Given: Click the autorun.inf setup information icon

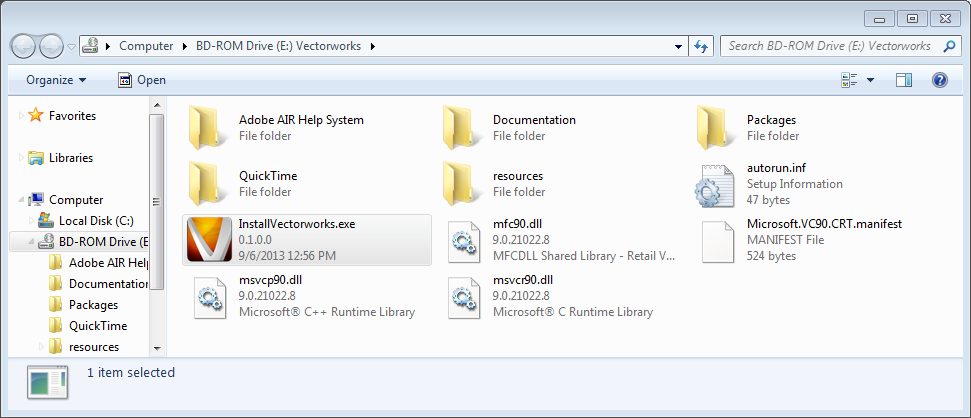Looking at the screenshot, I should point(717,184).
